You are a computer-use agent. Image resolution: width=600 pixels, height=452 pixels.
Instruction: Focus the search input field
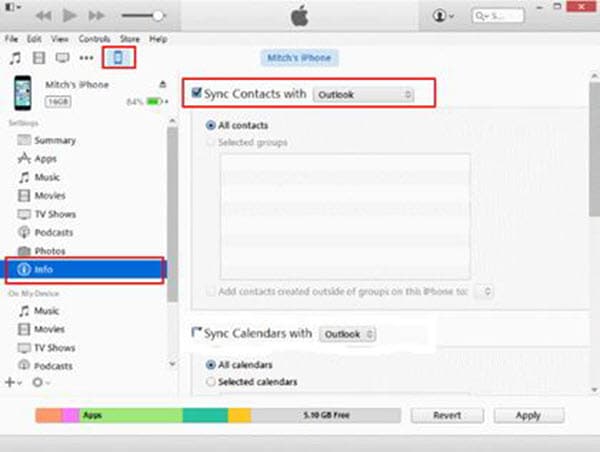pyautogui.click(x=498, y=16)
